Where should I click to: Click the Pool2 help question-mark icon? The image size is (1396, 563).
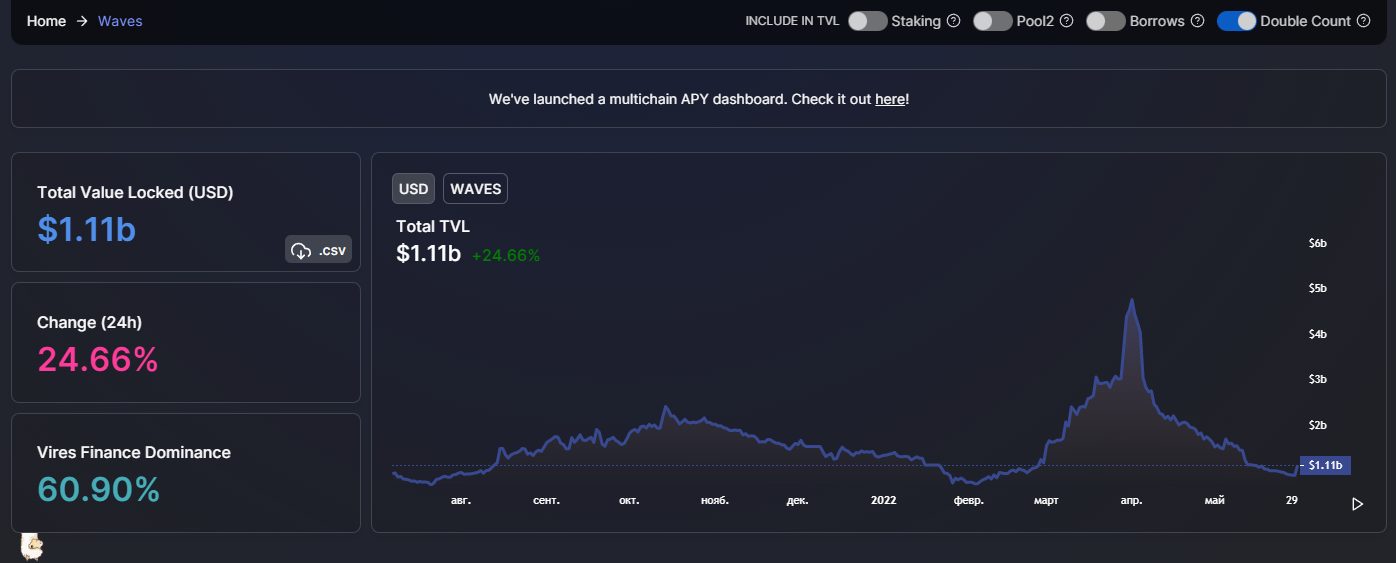1066,21
